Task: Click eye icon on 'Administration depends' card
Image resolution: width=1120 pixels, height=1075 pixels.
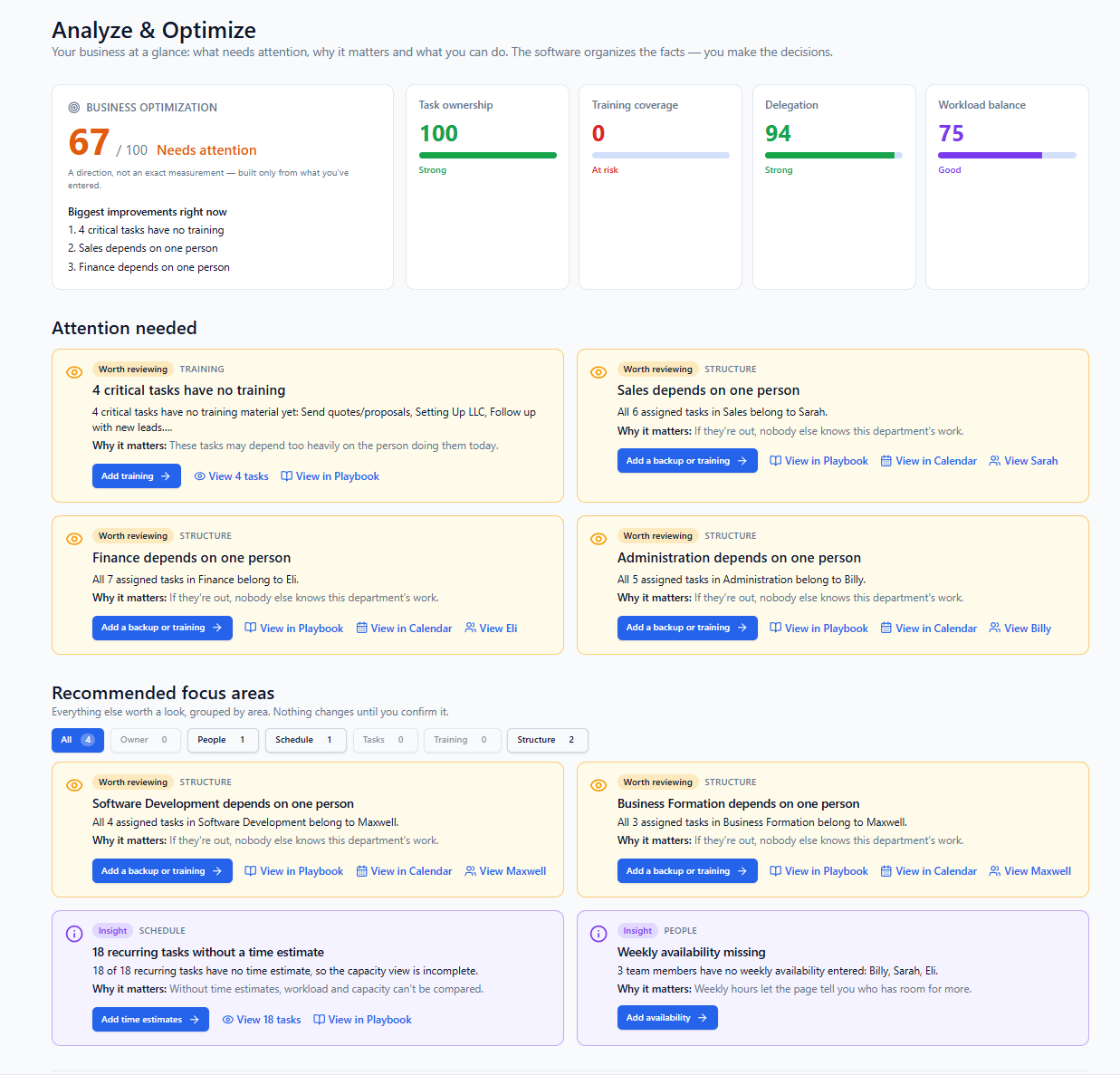Action: (598, 539)
